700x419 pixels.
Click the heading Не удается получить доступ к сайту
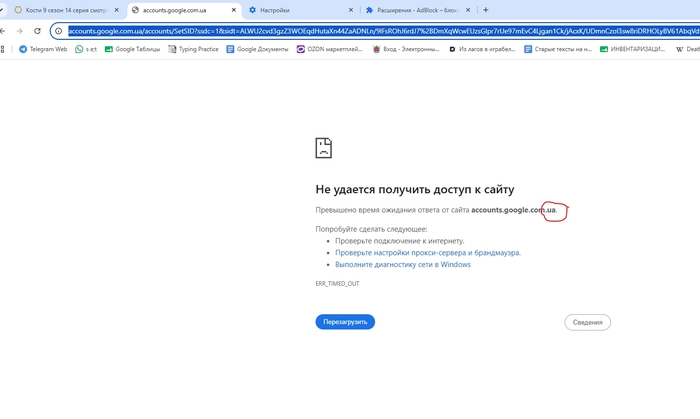415,189
